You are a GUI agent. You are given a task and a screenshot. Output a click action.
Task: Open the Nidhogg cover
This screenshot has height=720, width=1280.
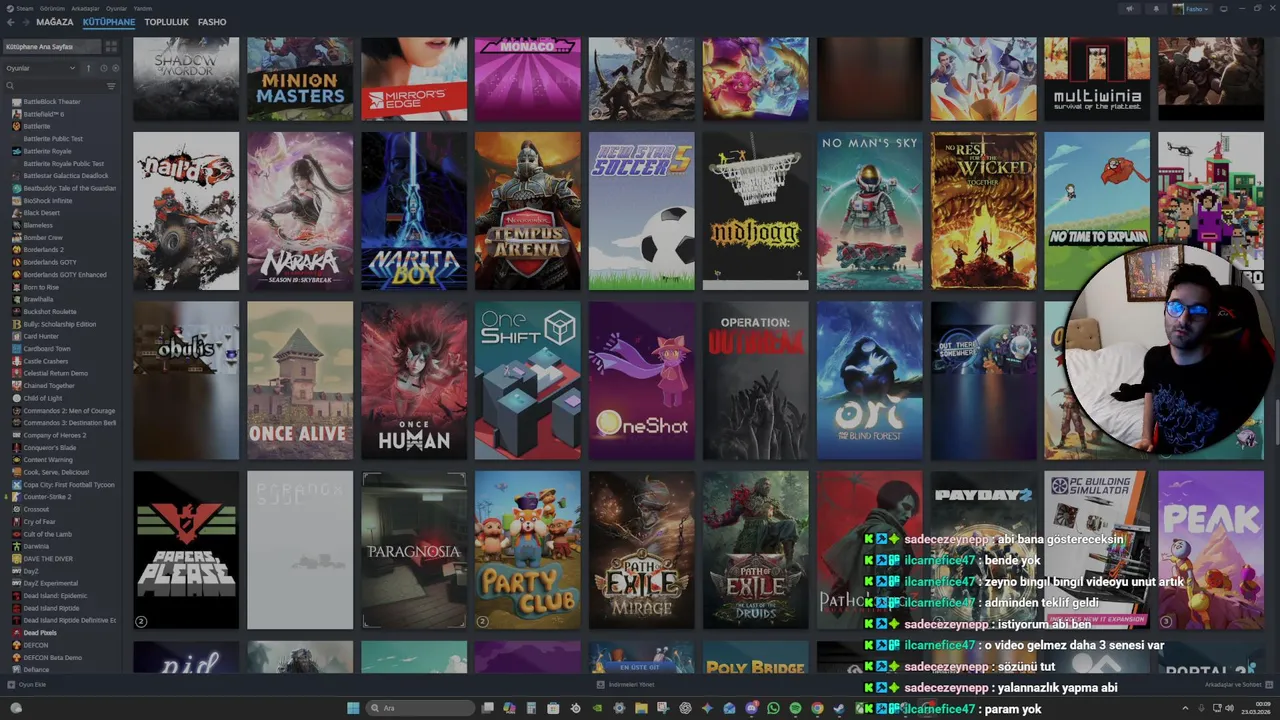coord(756,211)
